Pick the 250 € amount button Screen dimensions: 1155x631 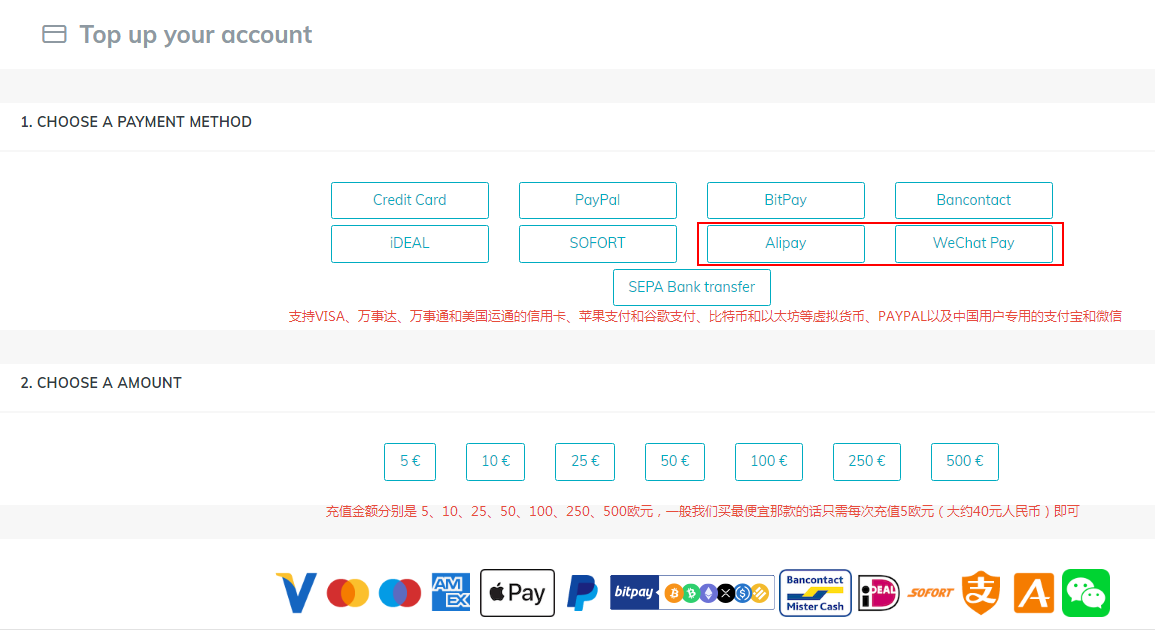(866, 462)
